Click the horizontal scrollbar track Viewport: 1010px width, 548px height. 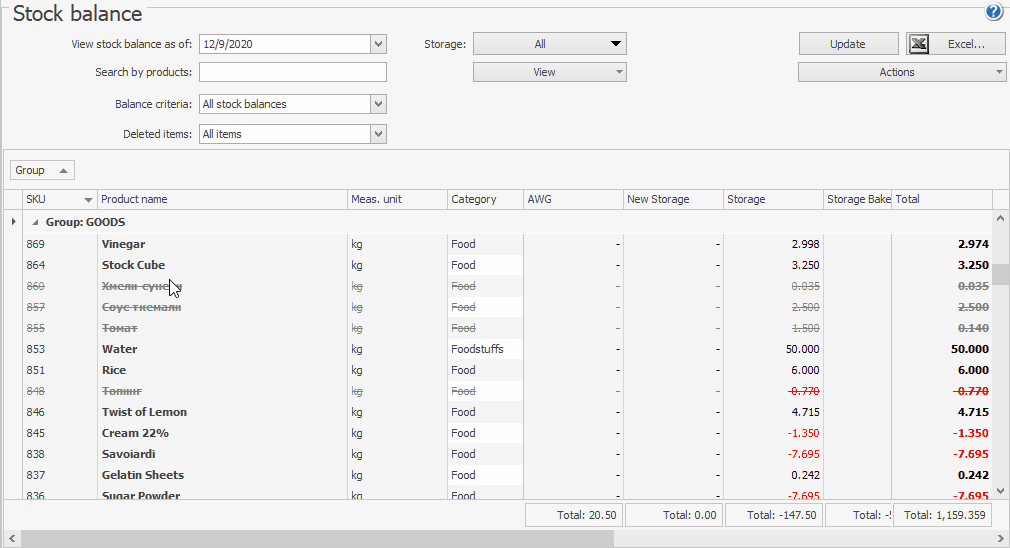tap(800, 539)
